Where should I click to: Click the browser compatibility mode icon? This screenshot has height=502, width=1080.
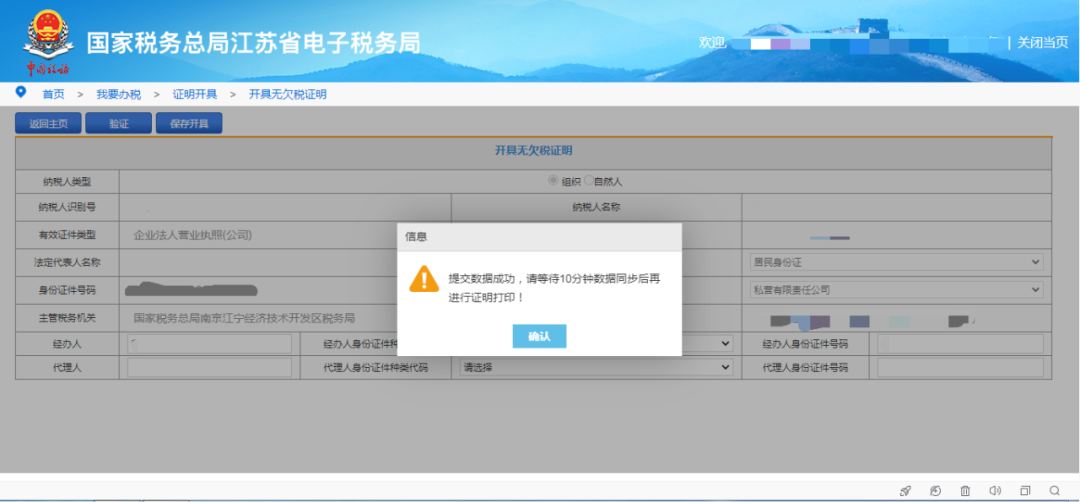point(935,491)
